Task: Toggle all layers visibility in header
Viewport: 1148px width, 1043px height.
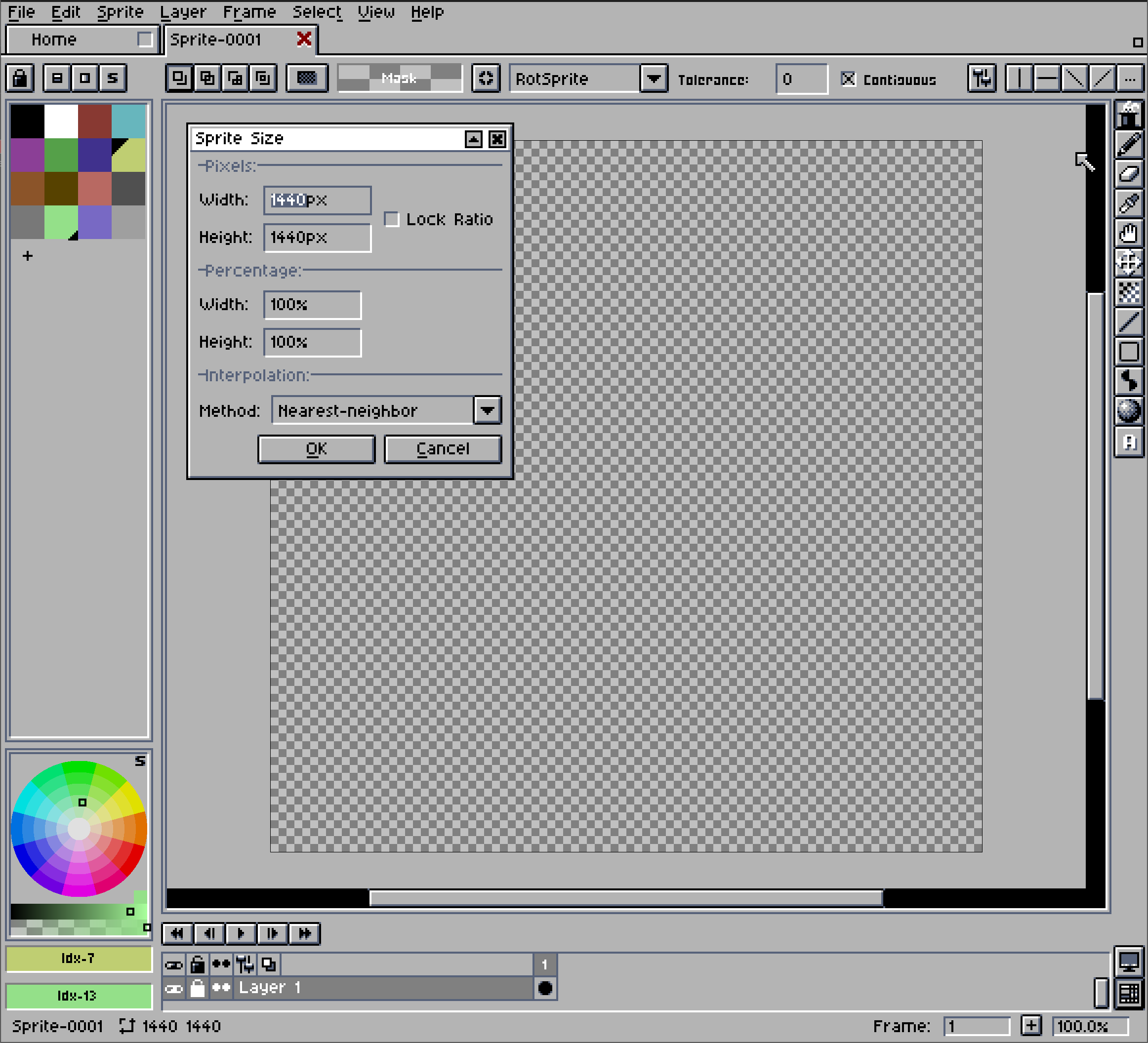Action: point(174,965)
